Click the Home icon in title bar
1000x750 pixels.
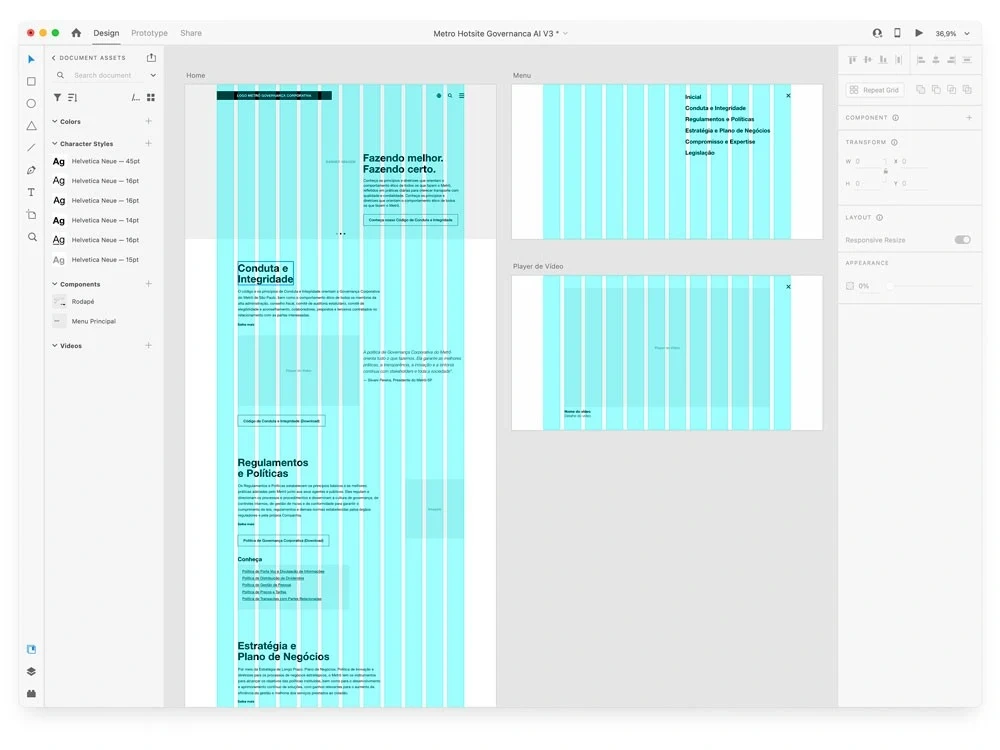point(76,33)
